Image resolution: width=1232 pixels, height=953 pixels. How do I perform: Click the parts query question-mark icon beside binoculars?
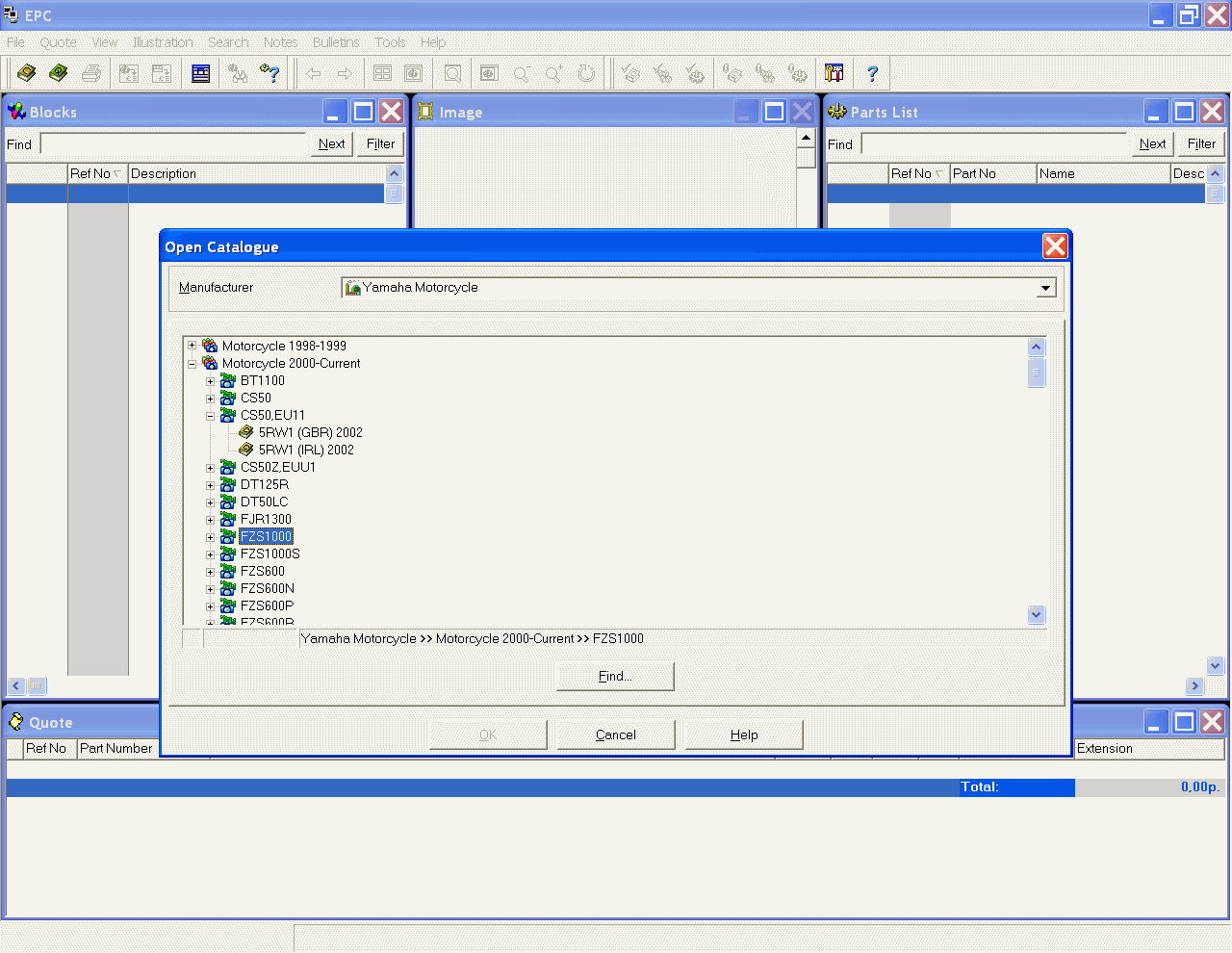pyautogui.click(x=270, y=73)
